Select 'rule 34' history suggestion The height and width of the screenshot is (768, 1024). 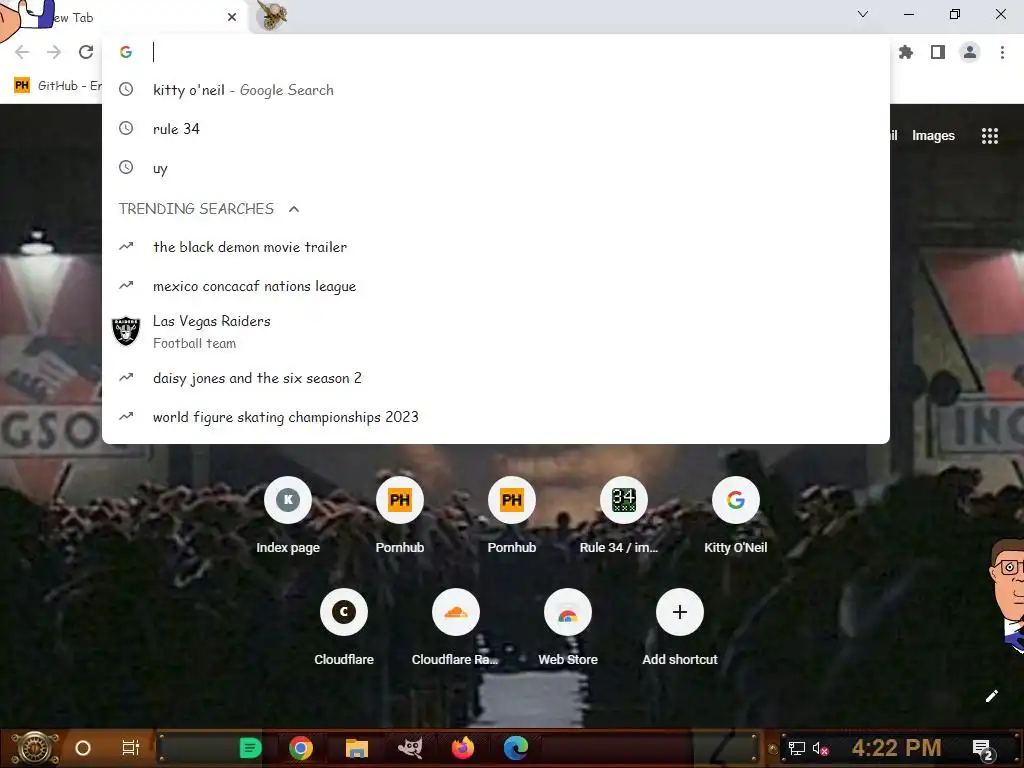pyautogui.click(x=496, y=129)
